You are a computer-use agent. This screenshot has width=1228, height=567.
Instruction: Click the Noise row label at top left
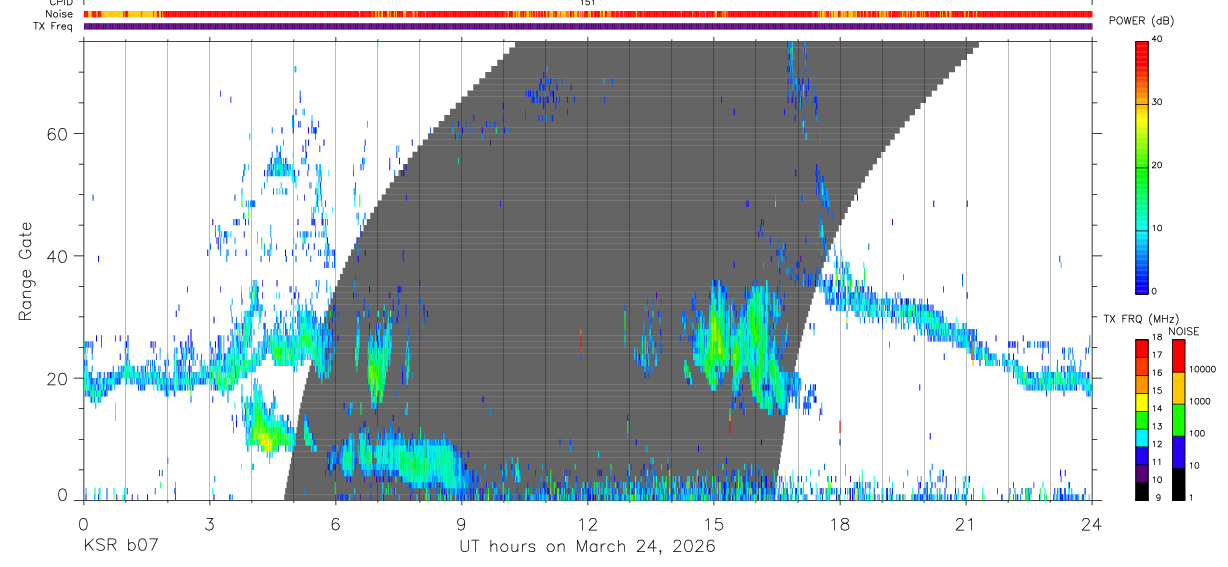(59, 14)
